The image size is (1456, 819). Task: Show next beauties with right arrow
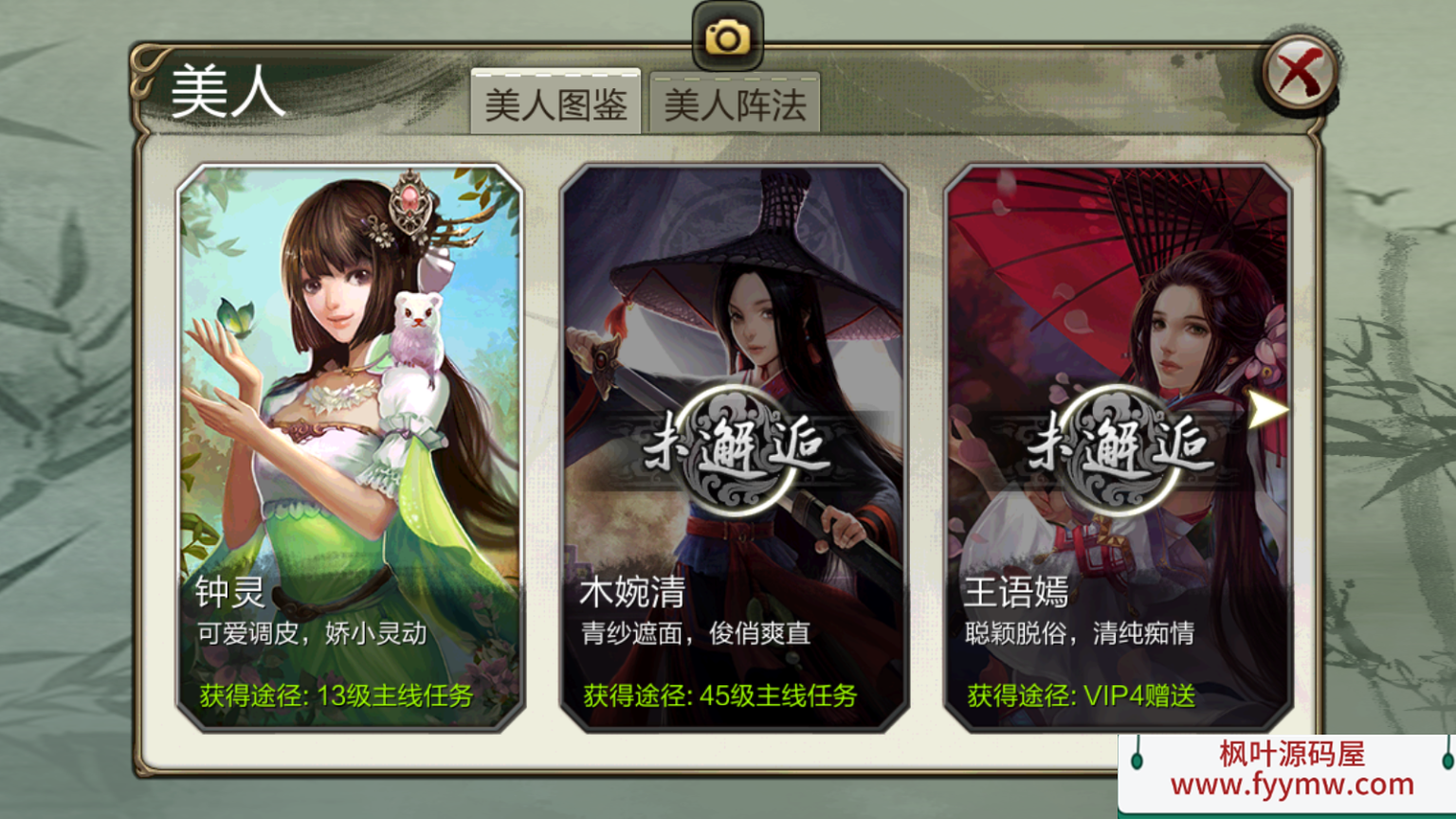point(1267,409)
